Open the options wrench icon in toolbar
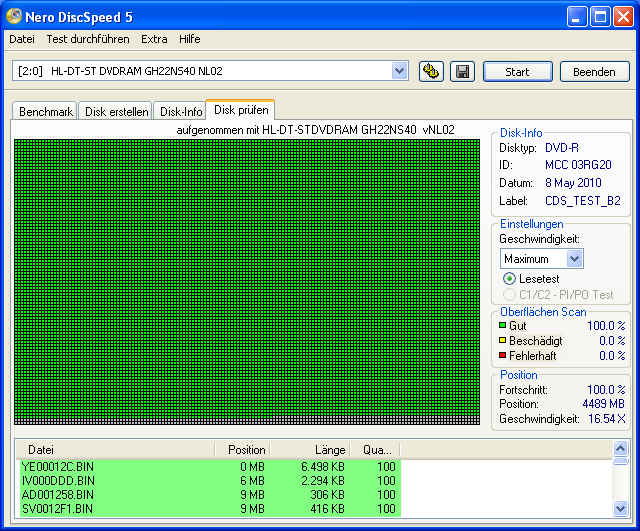Viewport: 640px width, 531px height. pyautogui.click(x=431, y=72)
